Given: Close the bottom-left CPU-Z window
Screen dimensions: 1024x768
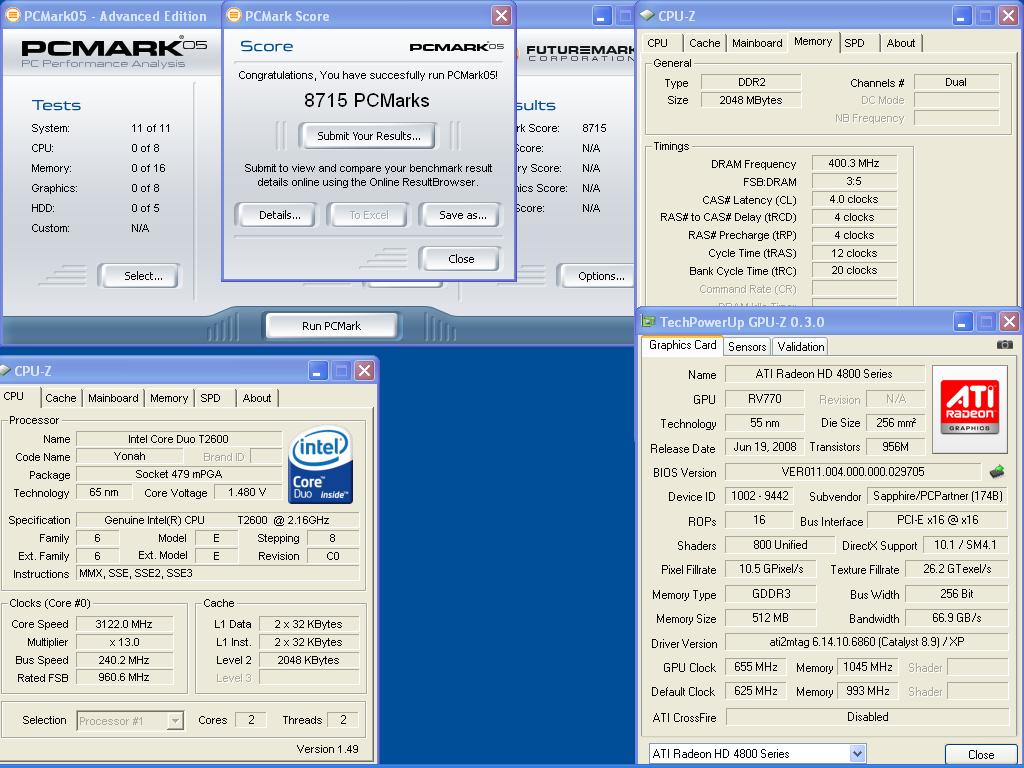Looking at the screenshot, I should click(364, 371).
